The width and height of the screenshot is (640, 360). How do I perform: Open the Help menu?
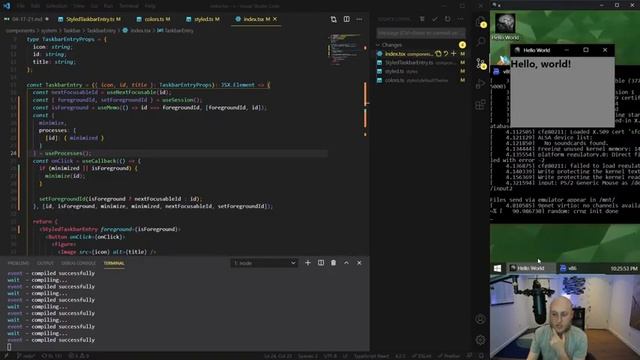150,6
